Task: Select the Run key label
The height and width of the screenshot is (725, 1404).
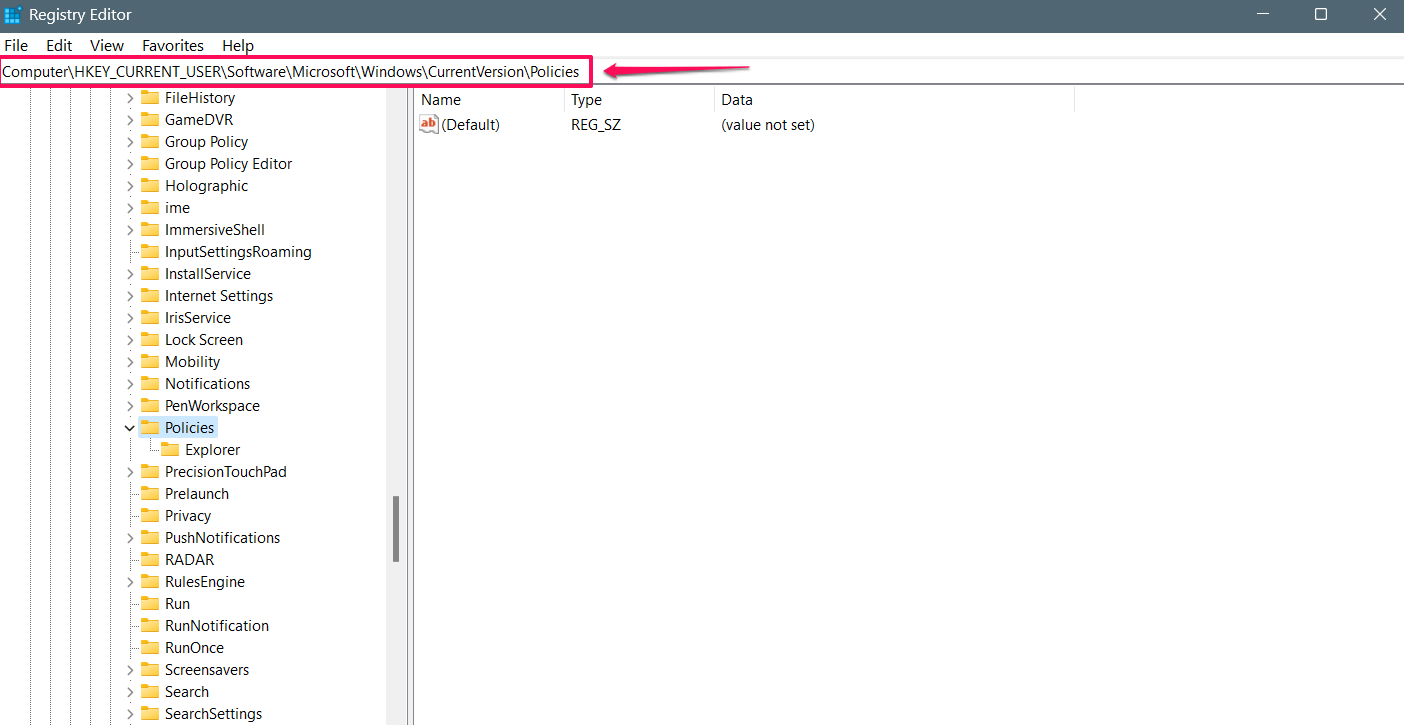Action: tap(177, 604)
